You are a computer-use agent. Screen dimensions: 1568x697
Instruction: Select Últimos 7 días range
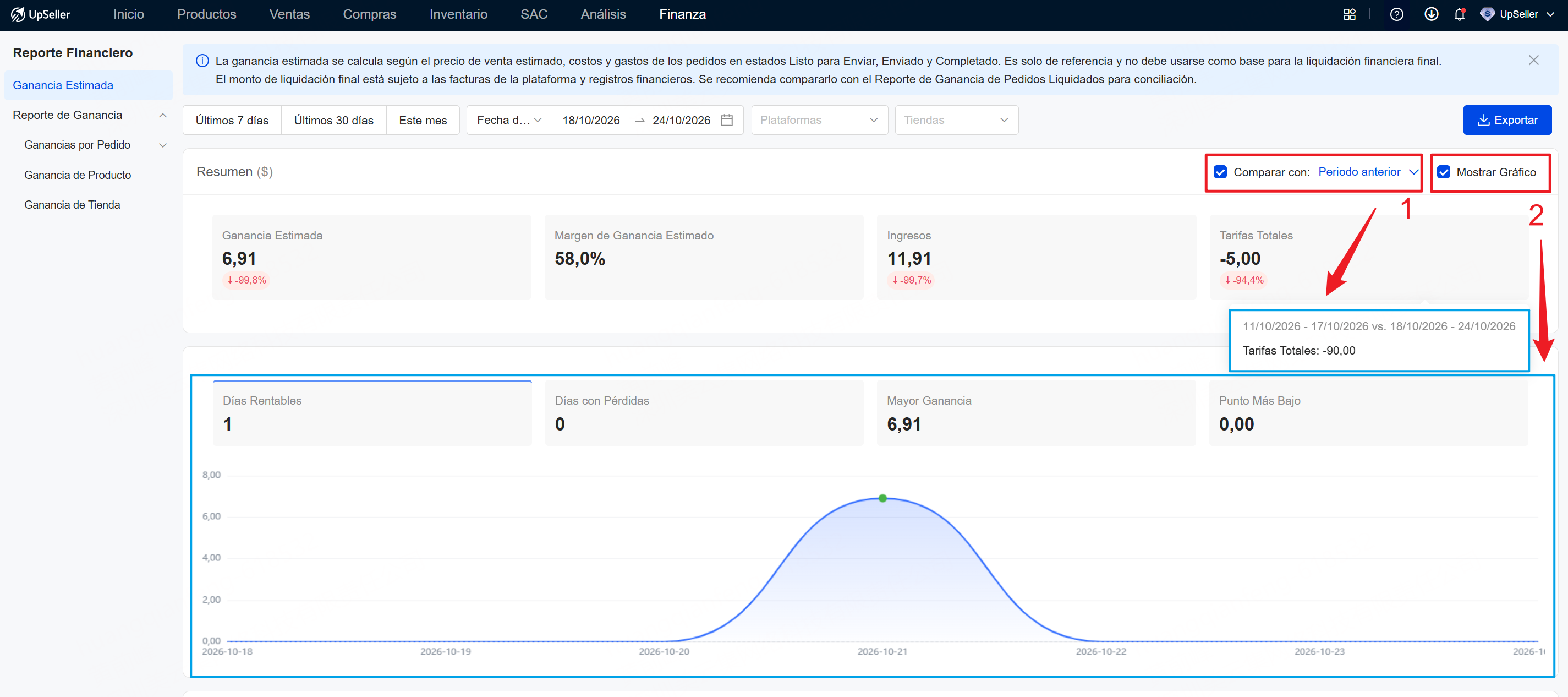(x=232, y=120)
